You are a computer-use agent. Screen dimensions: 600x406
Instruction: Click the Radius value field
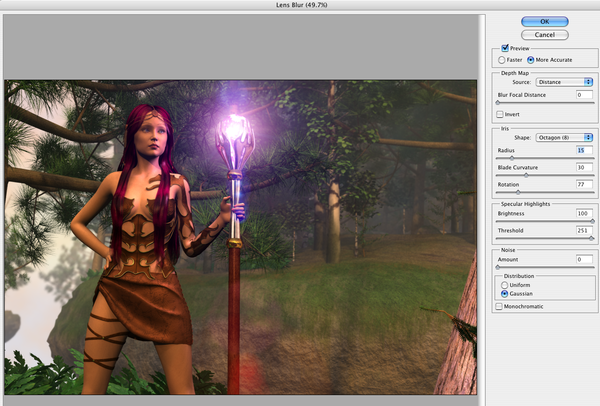(584, 150)
